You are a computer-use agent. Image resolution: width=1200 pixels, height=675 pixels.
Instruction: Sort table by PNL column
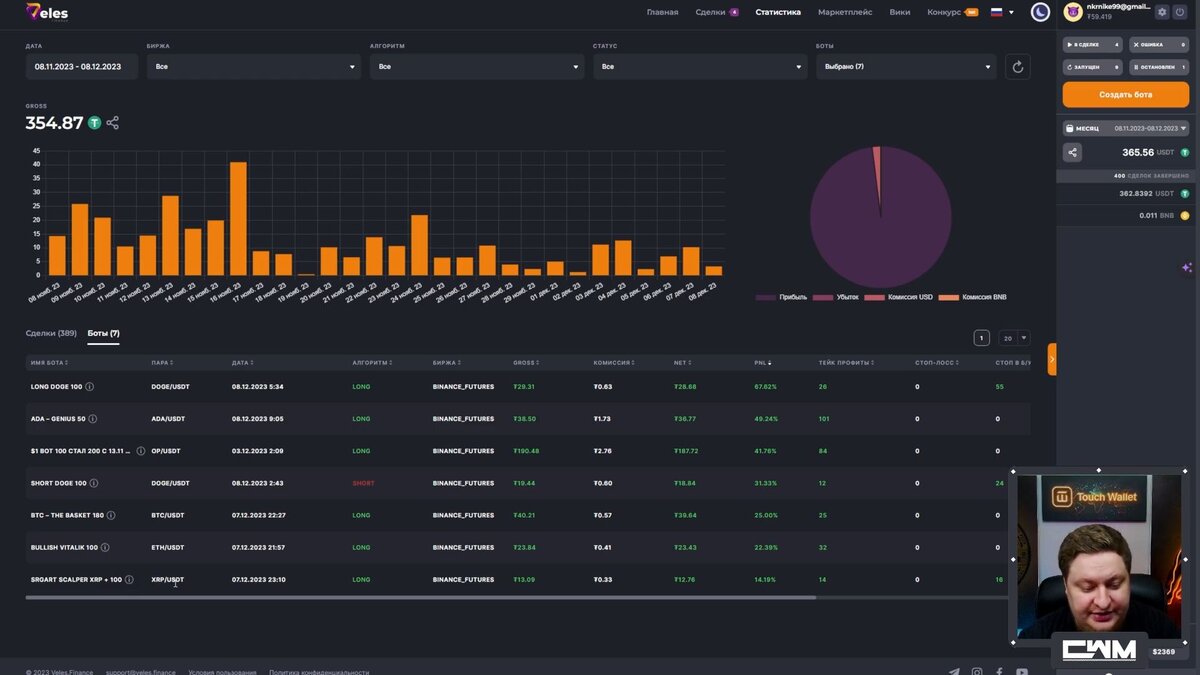(x=765, y=362)
